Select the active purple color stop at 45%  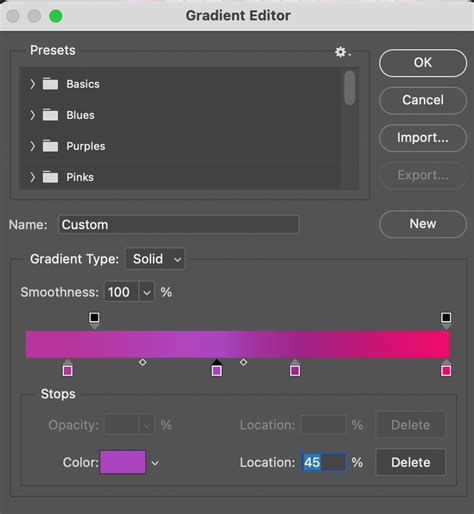pyautogui.click(x=217, y=368)
